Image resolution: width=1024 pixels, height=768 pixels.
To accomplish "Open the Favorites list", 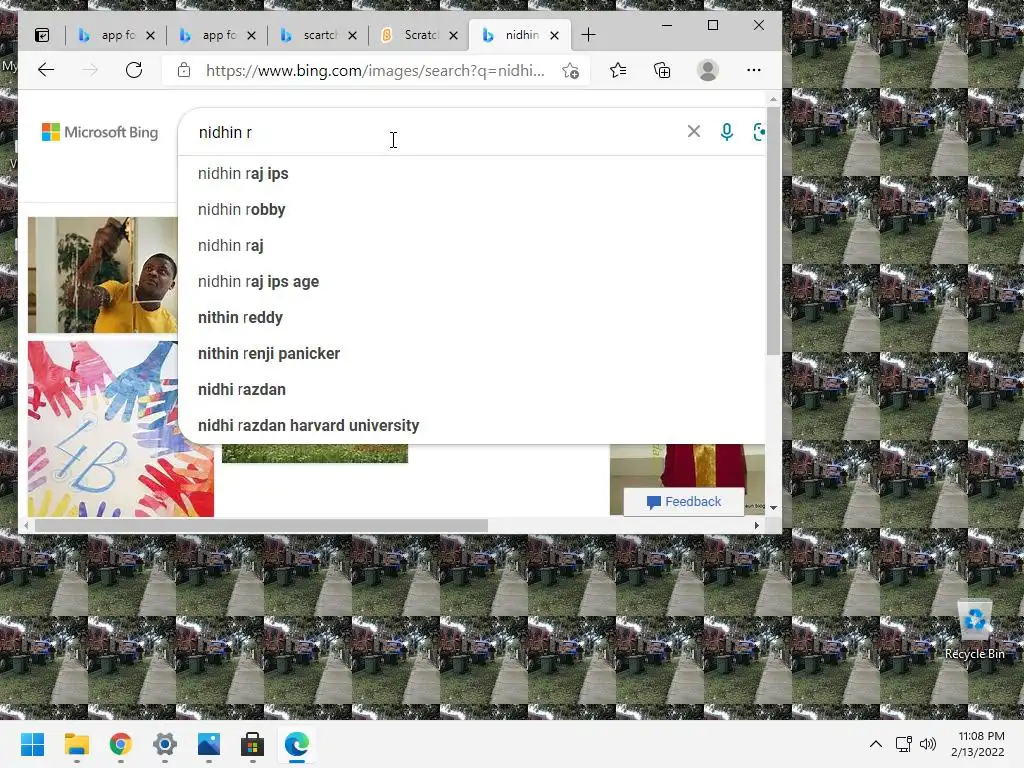I will (618, 70).
